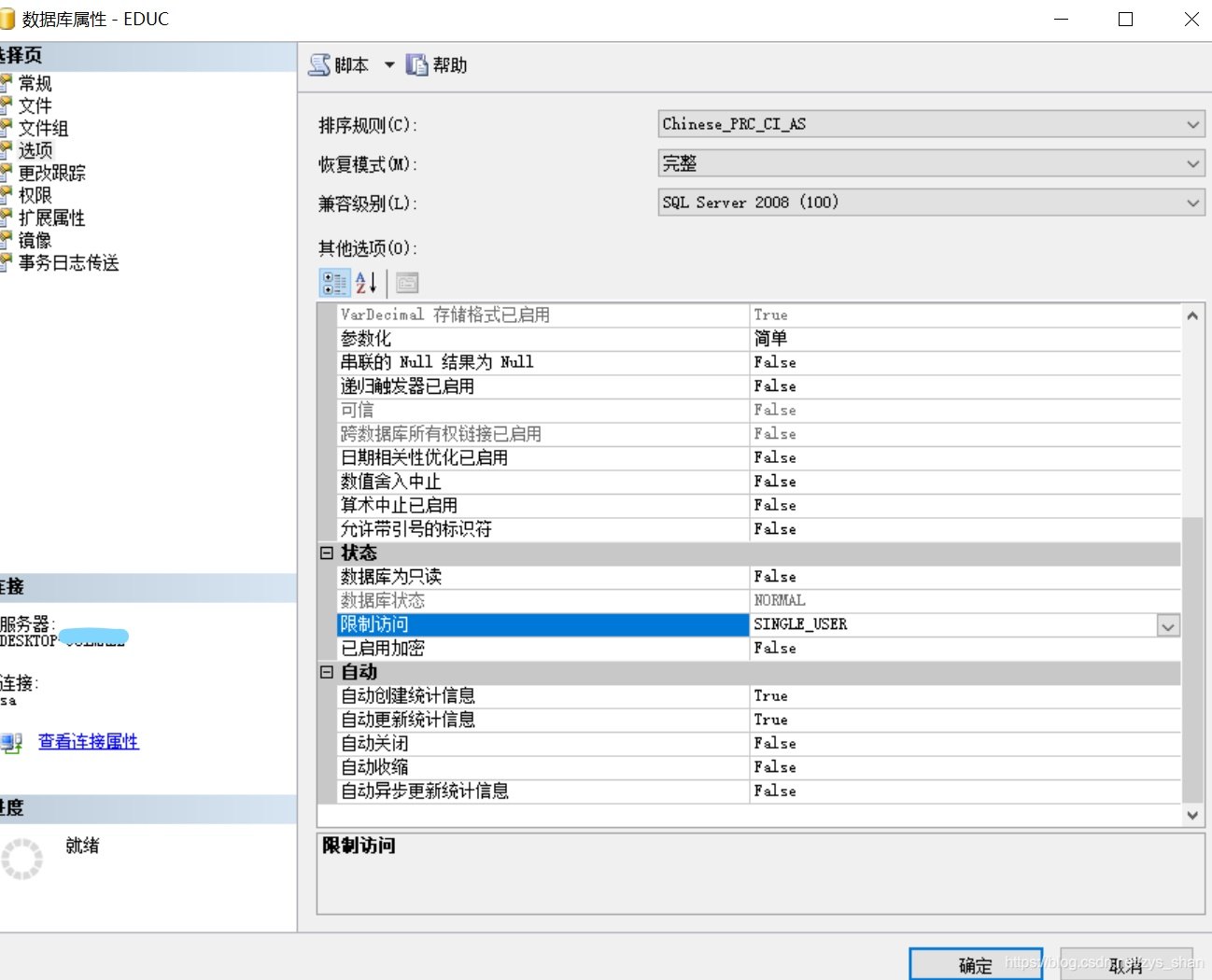Click False value for 自动关闭
The height and width of the screenshot is (980, 1212).
point(775,743)
